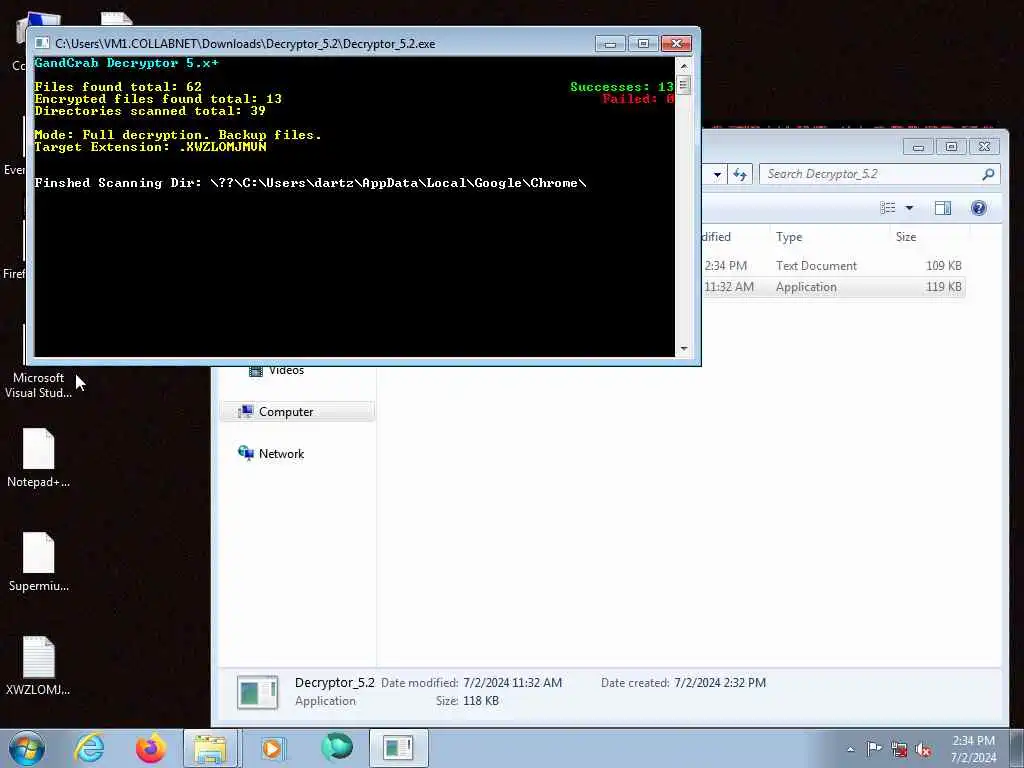1024x768 pixels.
Task: Select the Supermiu desktop file icon
Action: click(39, 562)
